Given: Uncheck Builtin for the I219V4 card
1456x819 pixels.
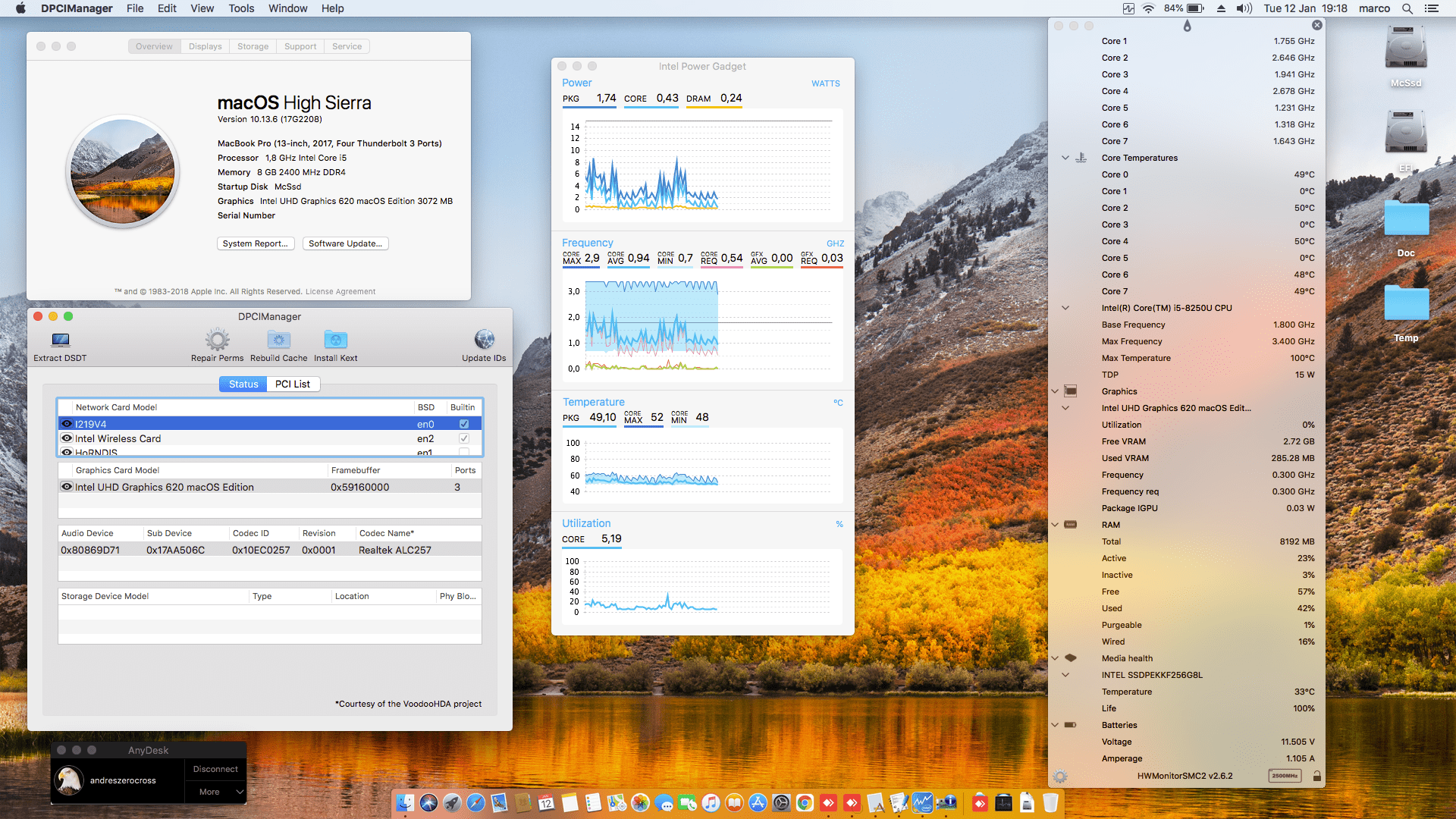Looking at the screenshot, I should (463, 424).
